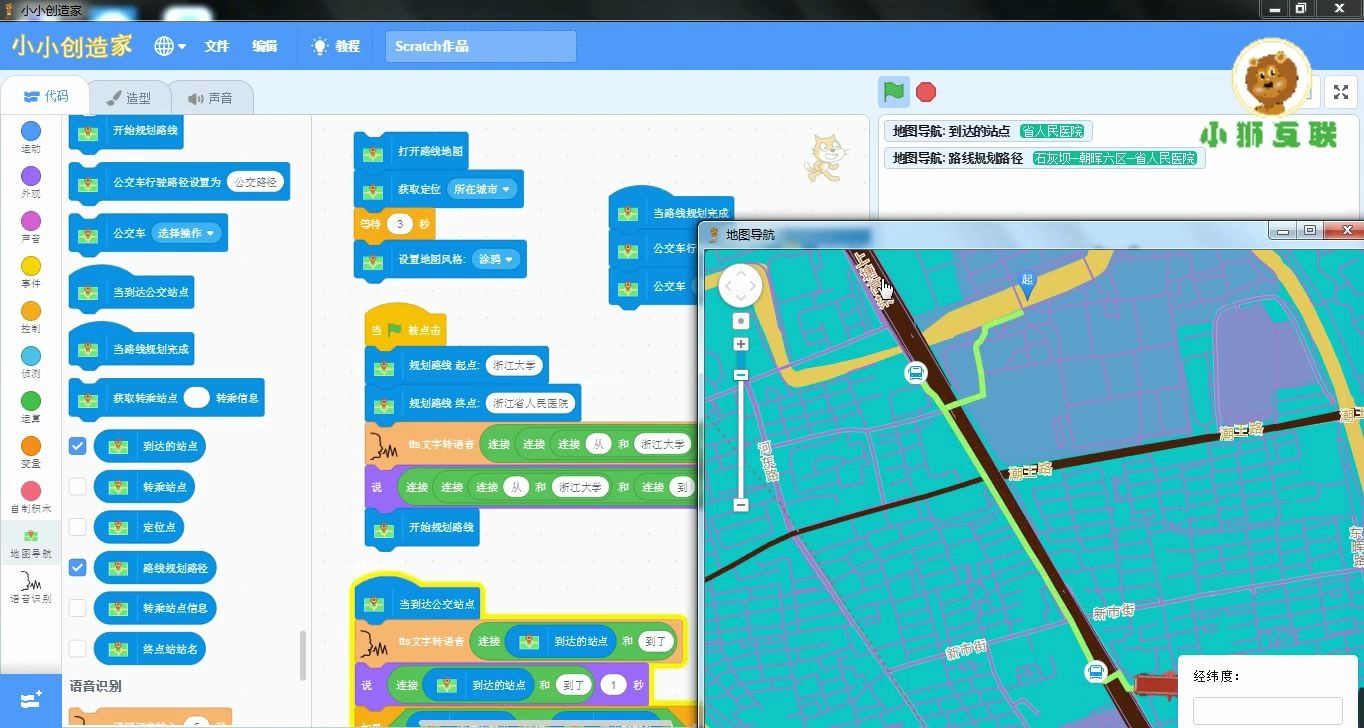The image size is (1364, 728).
Task: Select the 侦测 block category
Action: pos(31,362)
